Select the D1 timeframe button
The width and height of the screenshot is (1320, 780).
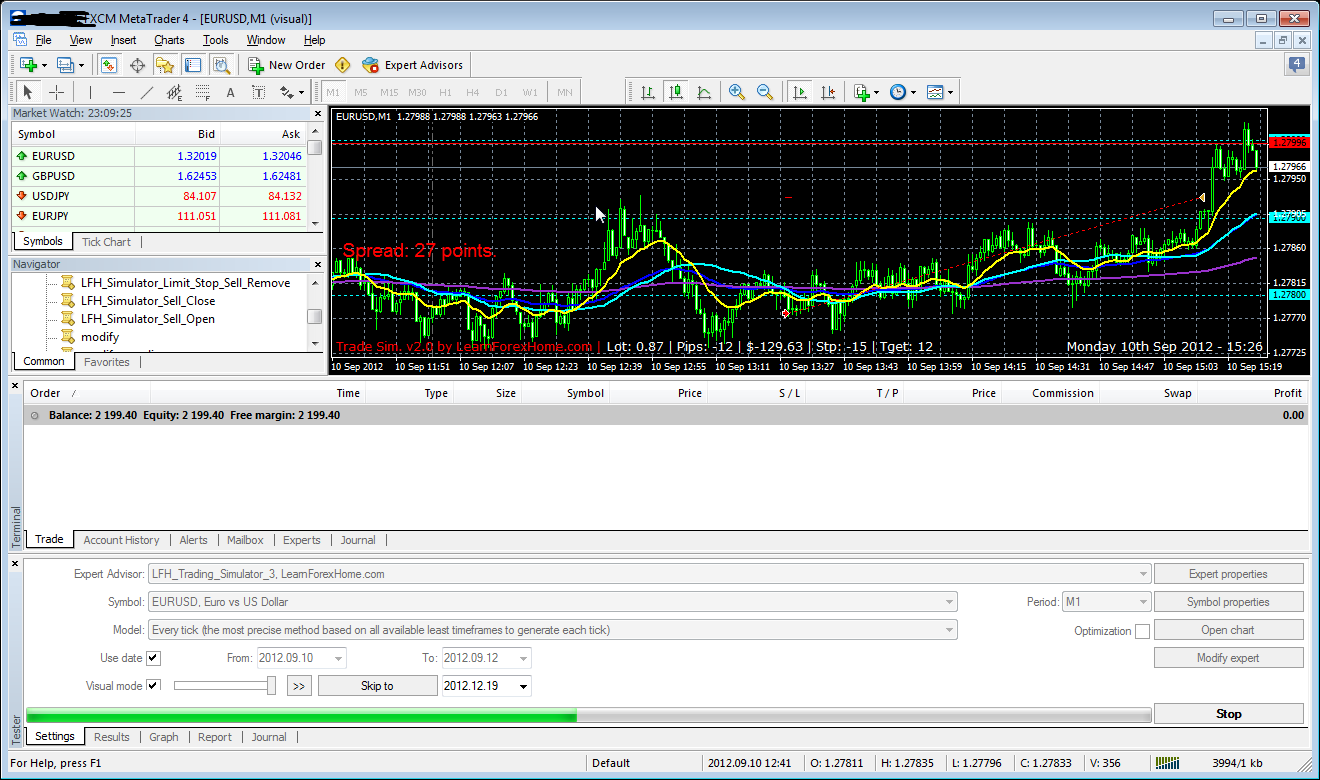tap(501, 93)
